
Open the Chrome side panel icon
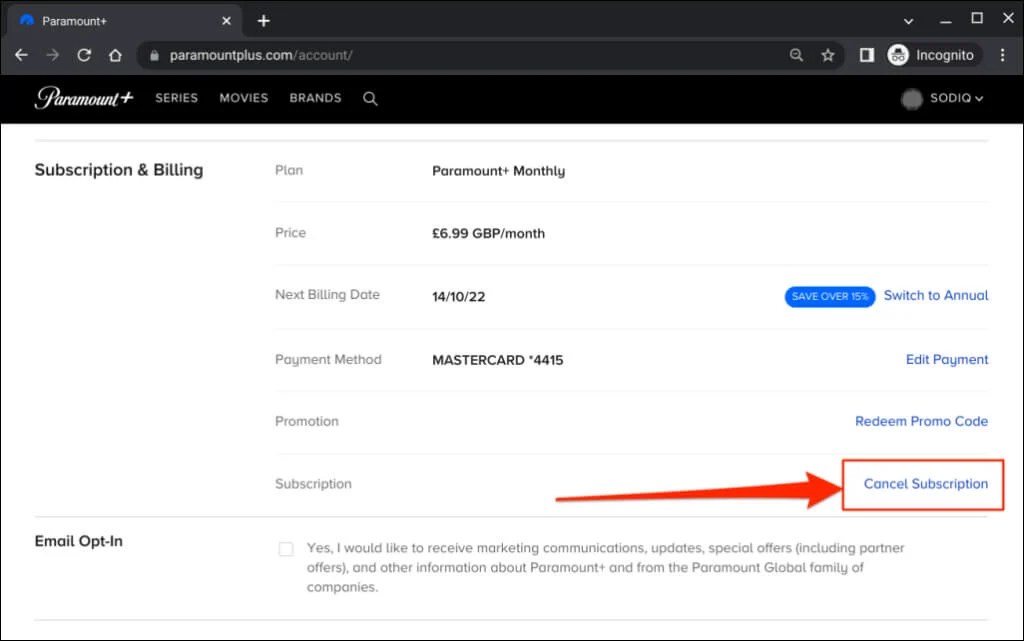click(x=866, y=55)
